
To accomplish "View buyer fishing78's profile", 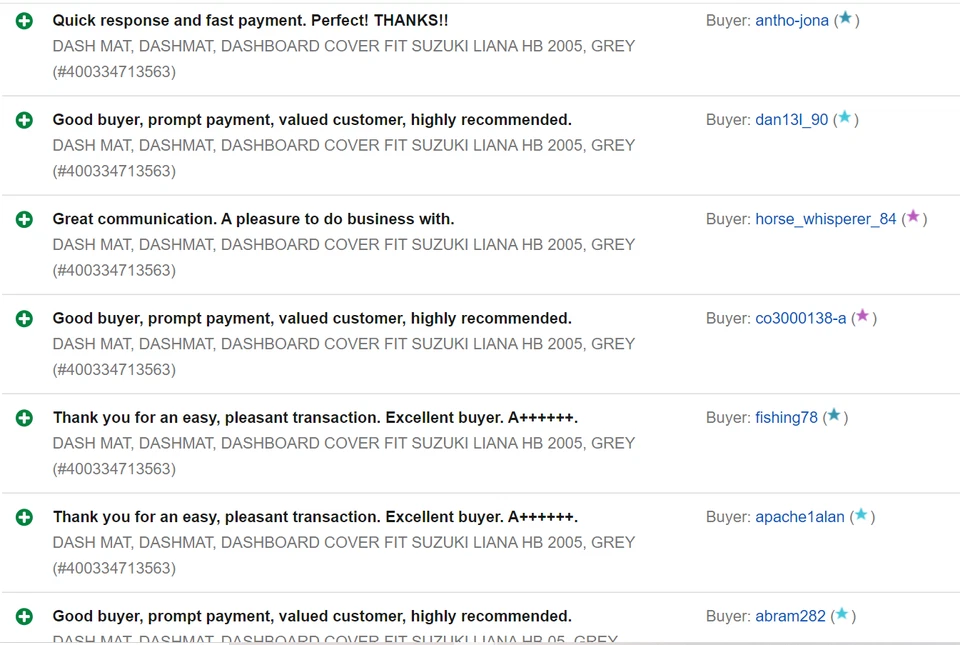I will [x=786, y=418].
